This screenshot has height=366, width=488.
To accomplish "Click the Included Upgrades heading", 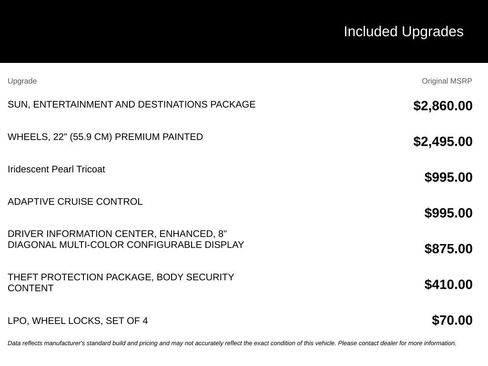I will (403, 32).
